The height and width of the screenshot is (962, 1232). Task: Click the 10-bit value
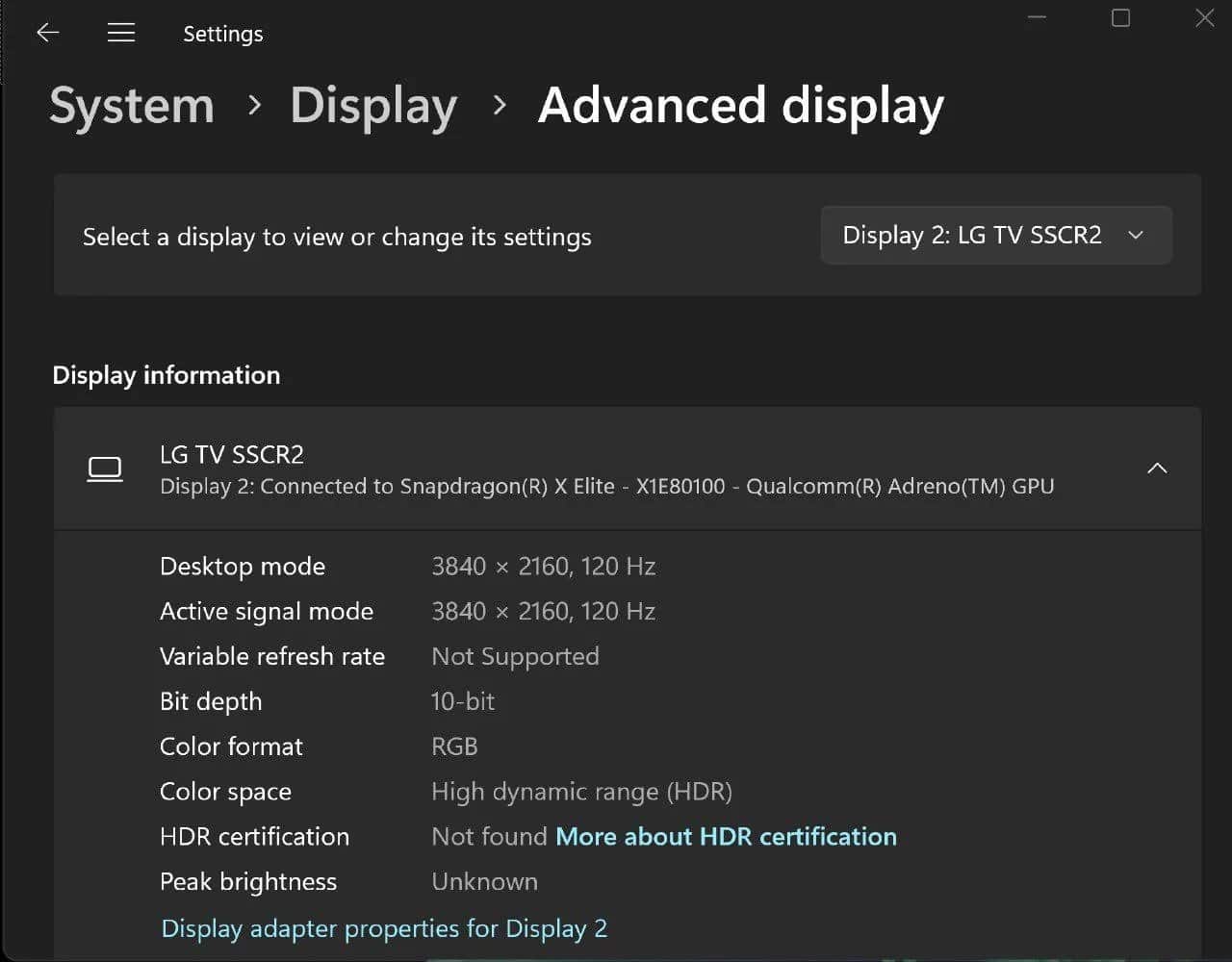463,701
